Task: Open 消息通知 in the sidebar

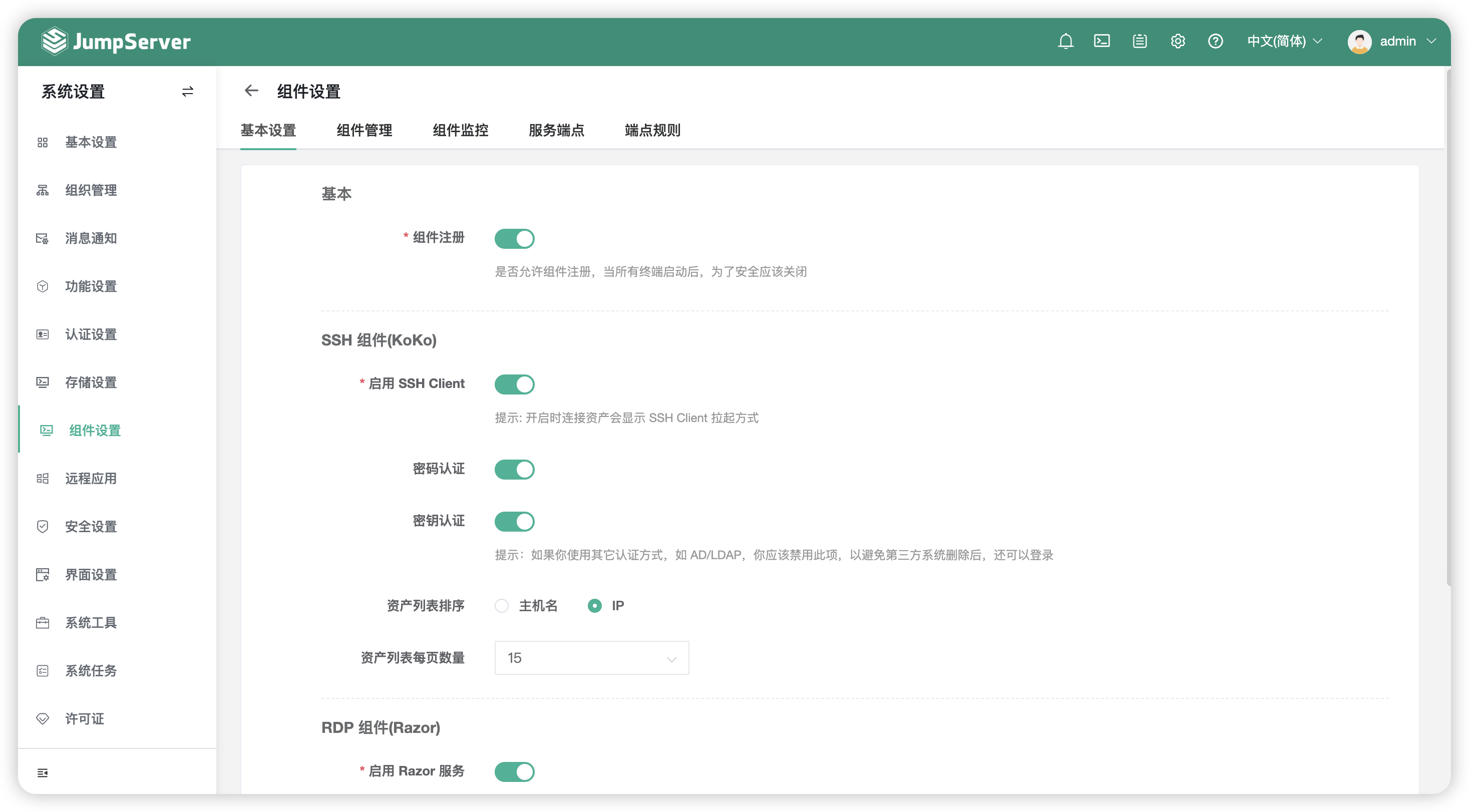Action: tap(117, 238)
